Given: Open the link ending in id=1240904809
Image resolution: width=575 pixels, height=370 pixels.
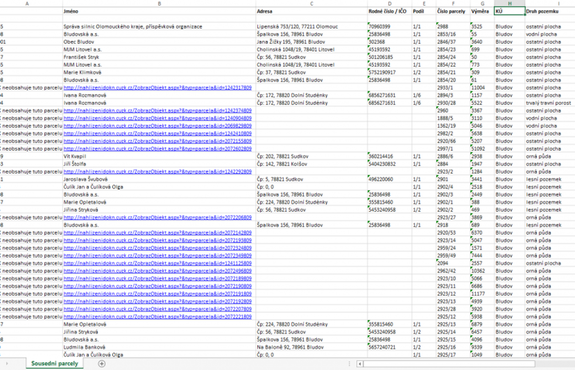Looking at the screenshot, I should [x=158, y=118].
